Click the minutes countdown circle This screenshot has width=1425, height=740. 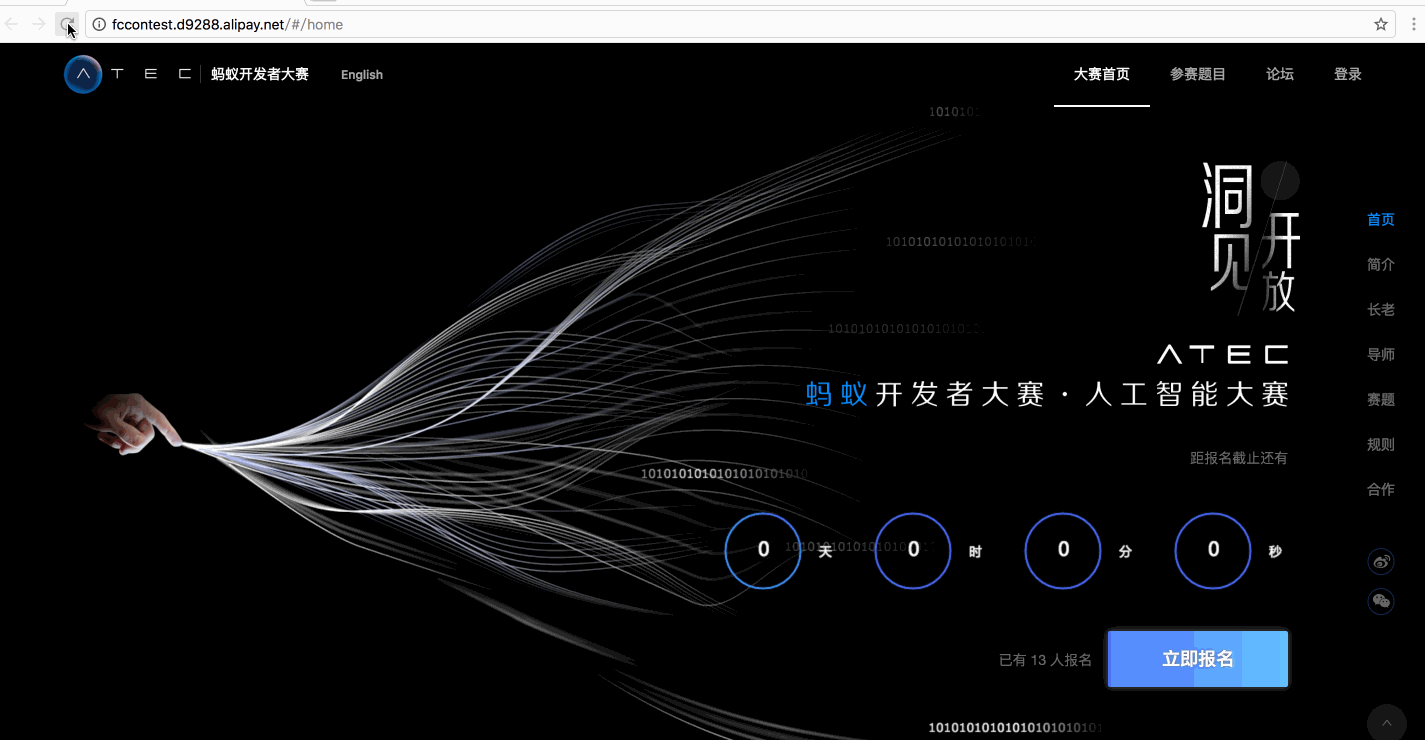[x=1063, y=550]
